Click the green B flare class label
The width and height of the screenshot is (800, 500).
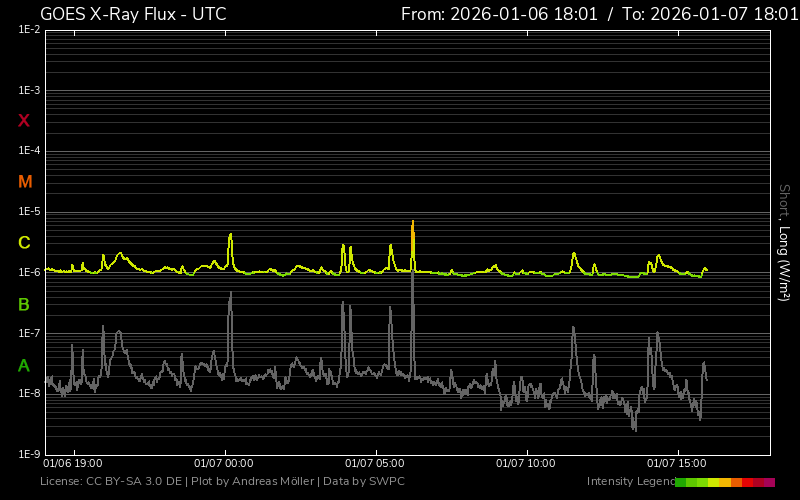tap(24, 304)
